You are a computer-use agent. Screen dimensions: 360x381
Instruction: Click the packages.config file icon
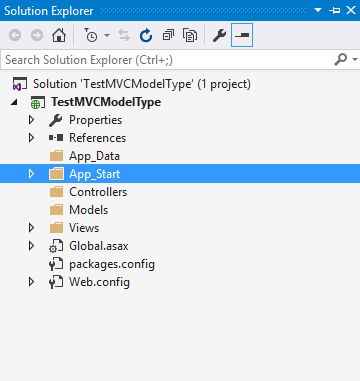point(56,265)
